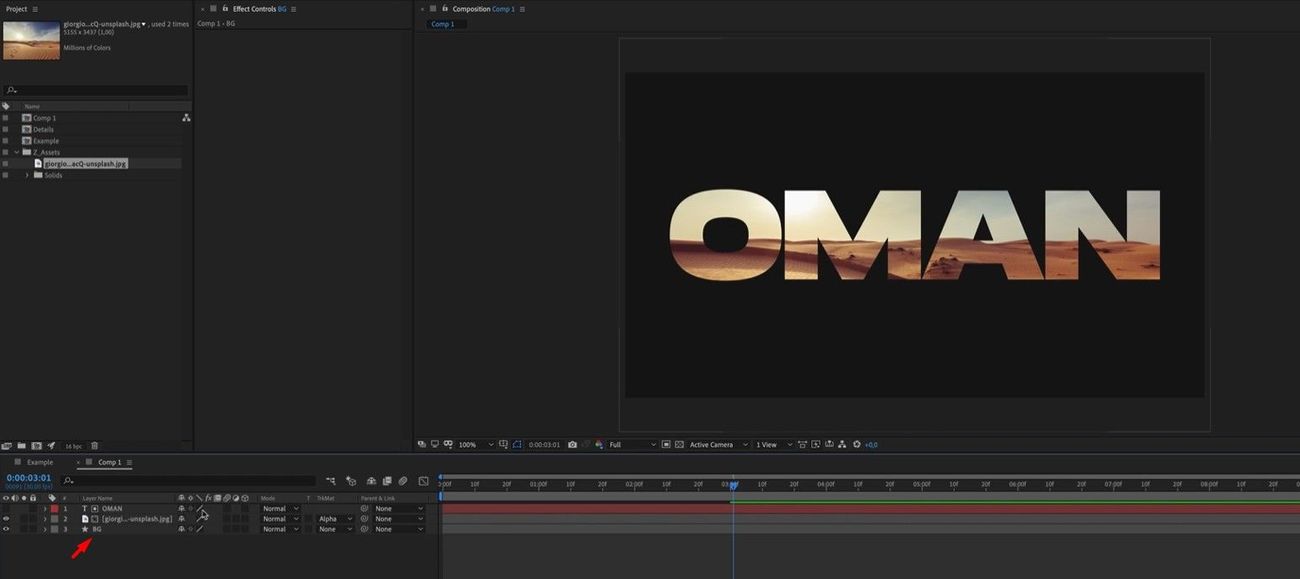This screenshot has width=1300, height=579.
Task: Toggle the transparency grid icon in viewer
Action: (679, 445)
